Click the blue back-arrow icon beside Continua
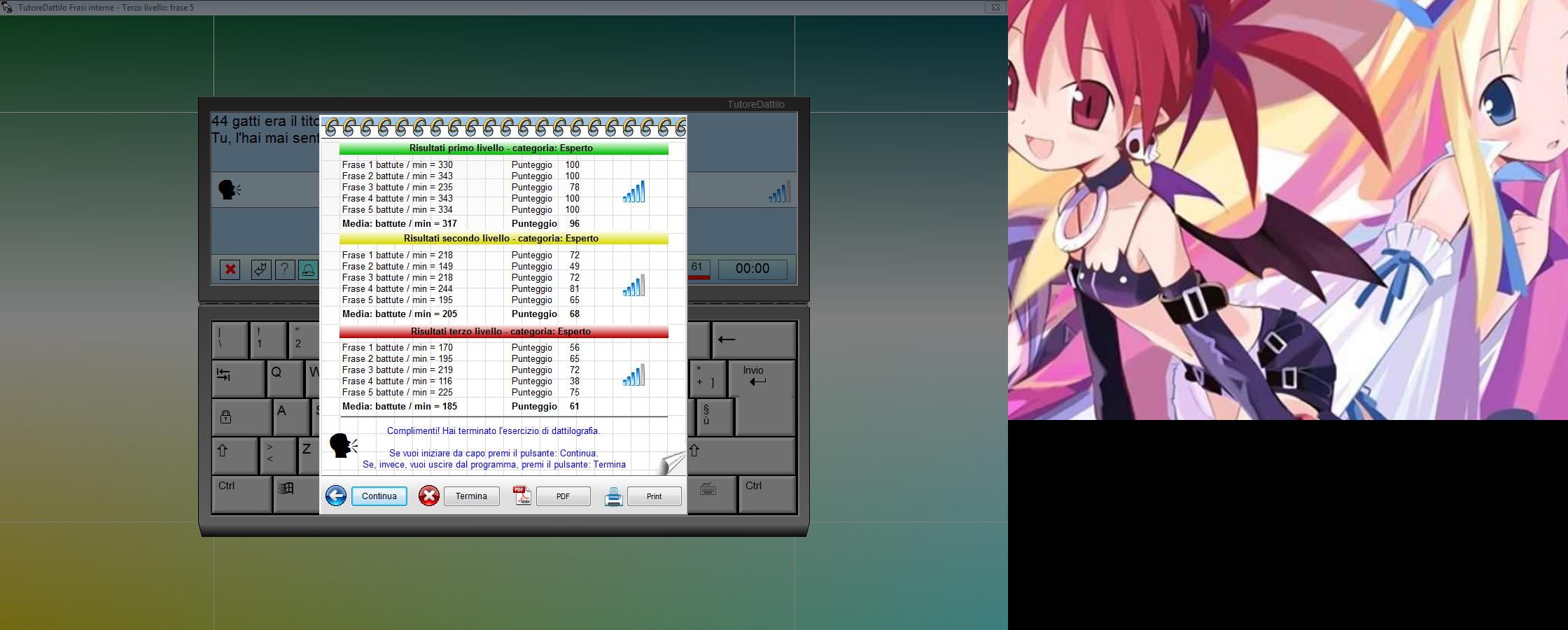 tap(336, 496)
